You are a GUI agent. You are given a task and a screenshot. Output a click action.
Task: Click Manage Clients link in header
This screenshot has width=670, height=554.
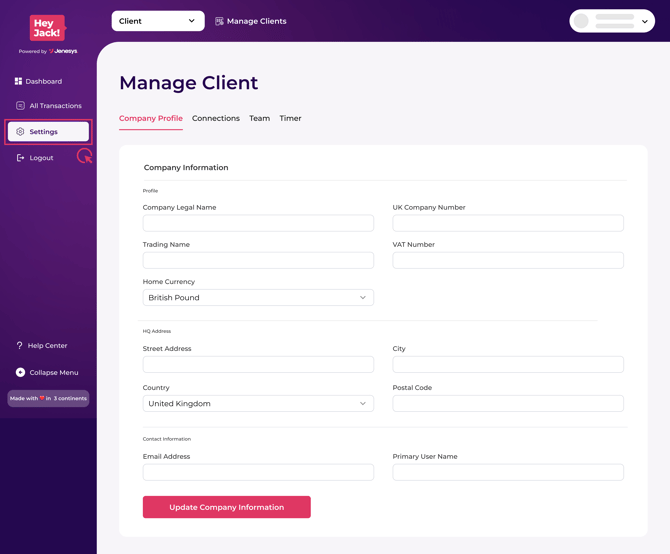(251, 21)
